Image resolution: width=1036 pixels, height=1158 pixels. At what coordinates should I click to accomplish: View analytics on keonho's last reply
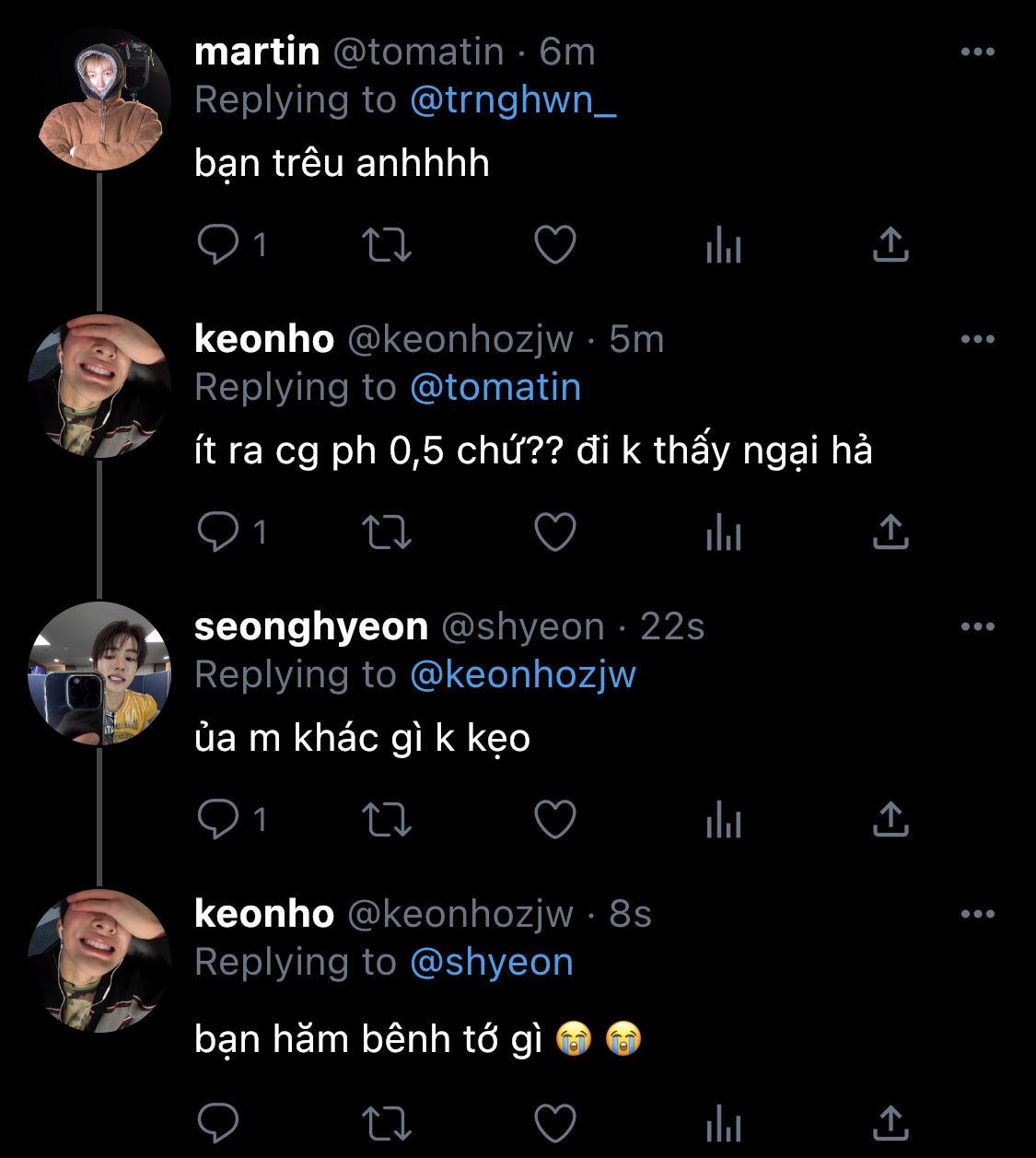[x=724, y=1123]
